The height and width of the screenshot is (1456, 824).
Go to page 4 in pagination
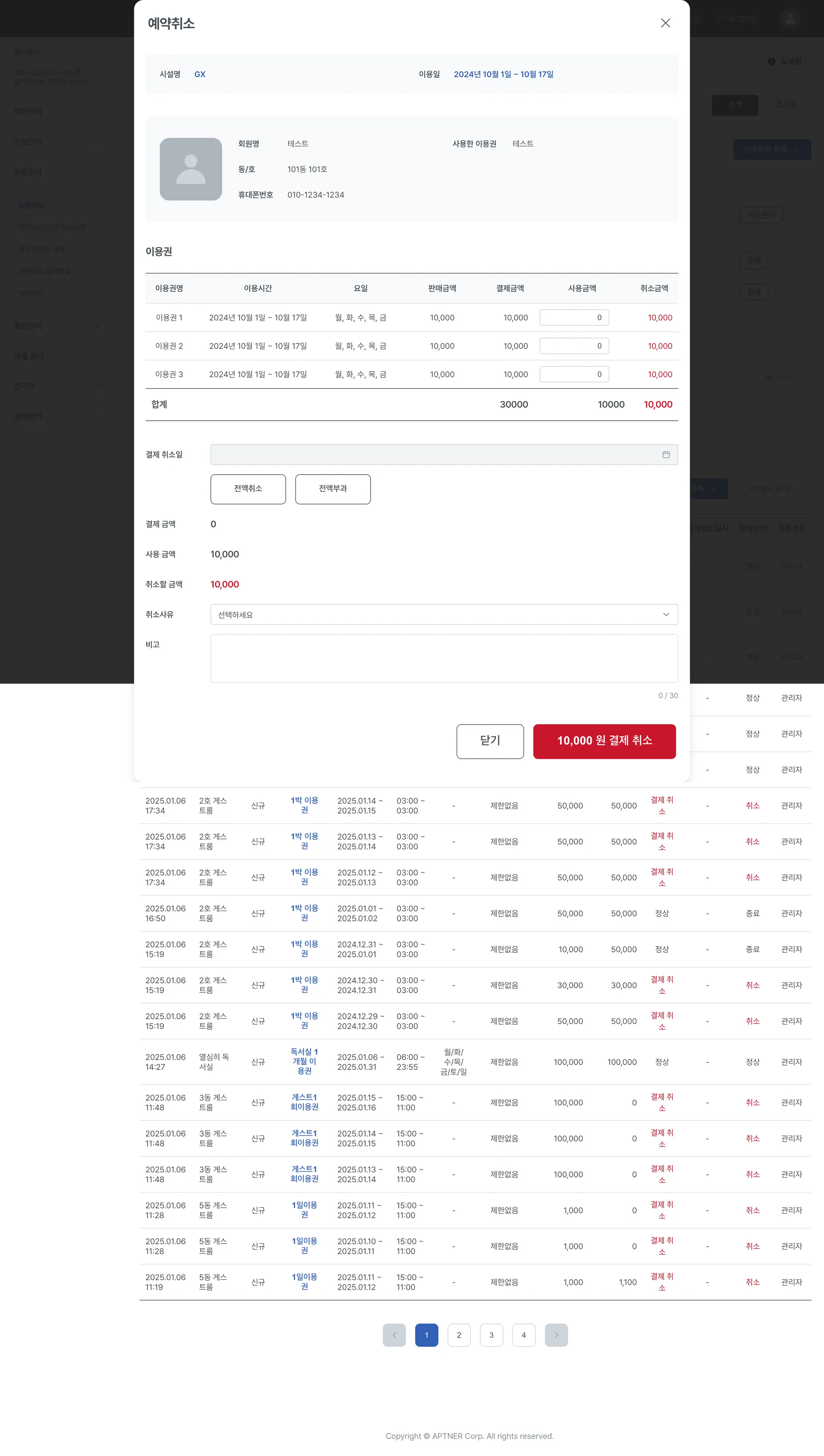pyautogui.click(x=523, y=1335)
